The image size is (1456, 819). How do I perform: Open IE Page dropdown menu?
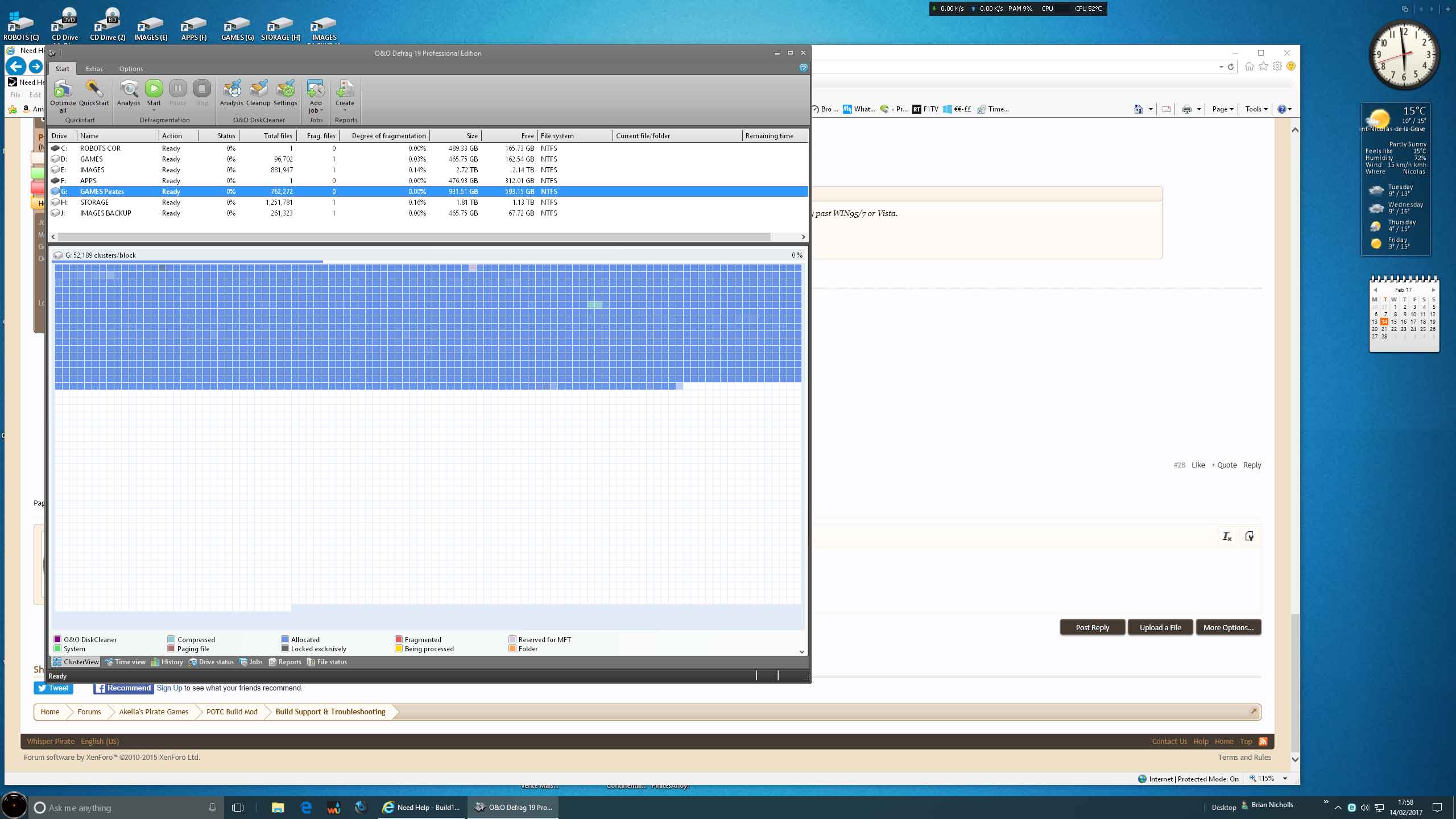[x=1223, y=109]
